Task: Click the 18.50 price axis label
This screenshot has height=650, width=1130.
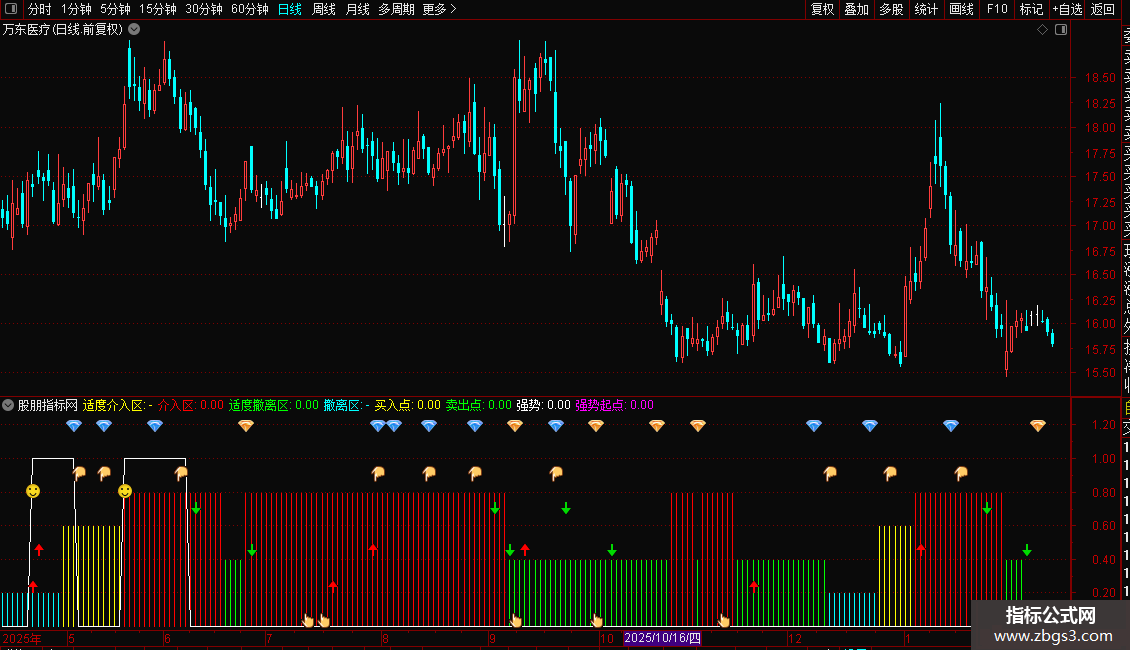Action: 1100,78
